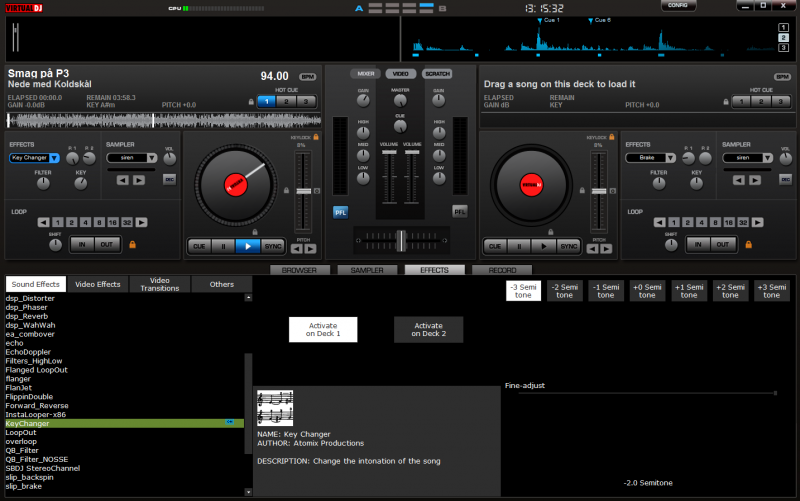
Task: Toggle left deck PFL headphone cue
Action: [x=340, y=212]
